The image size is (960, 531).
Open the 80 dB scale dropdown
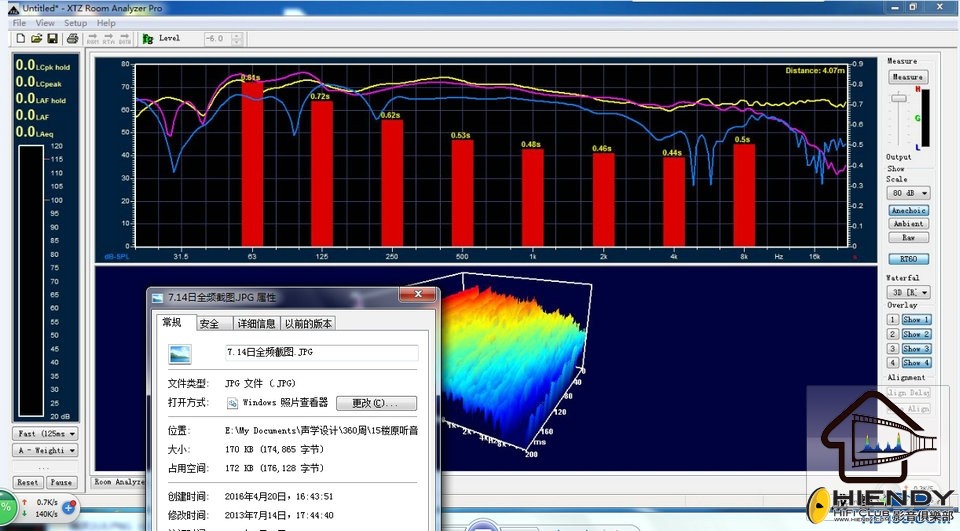tap(909, 193)
